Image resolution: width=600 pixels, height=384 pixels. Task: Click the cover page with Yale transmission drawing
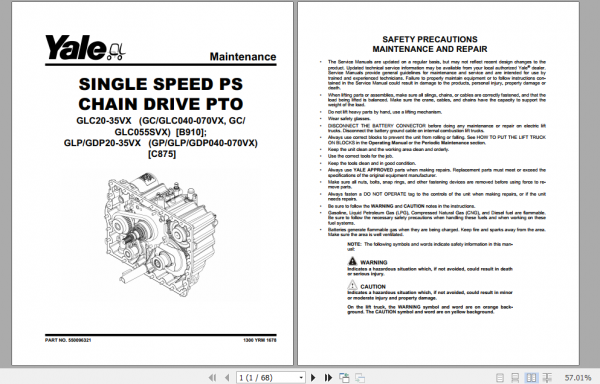(x=152, y=183)
